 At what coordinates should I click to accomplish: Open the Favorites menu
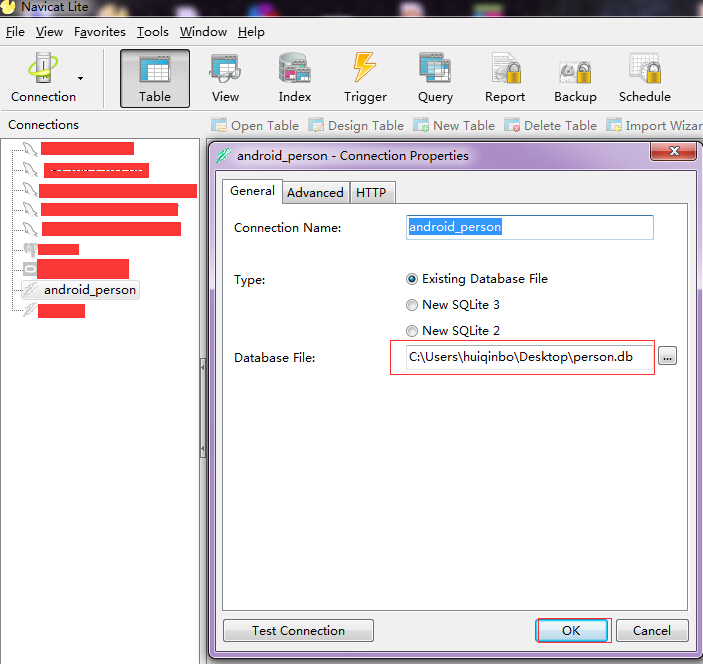pos(100,32)
